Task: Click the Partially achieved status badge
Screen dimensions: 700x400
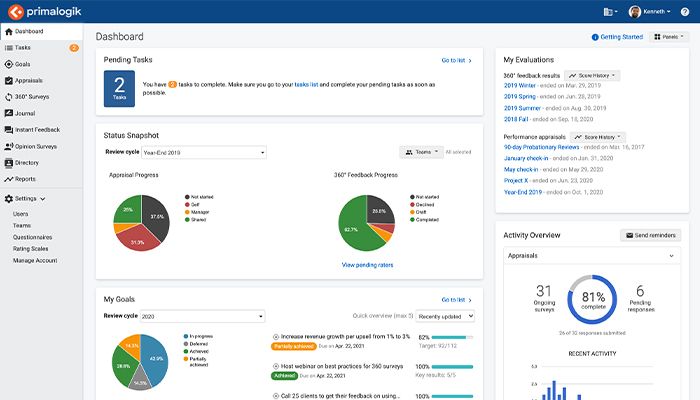Action: [293, 346]
